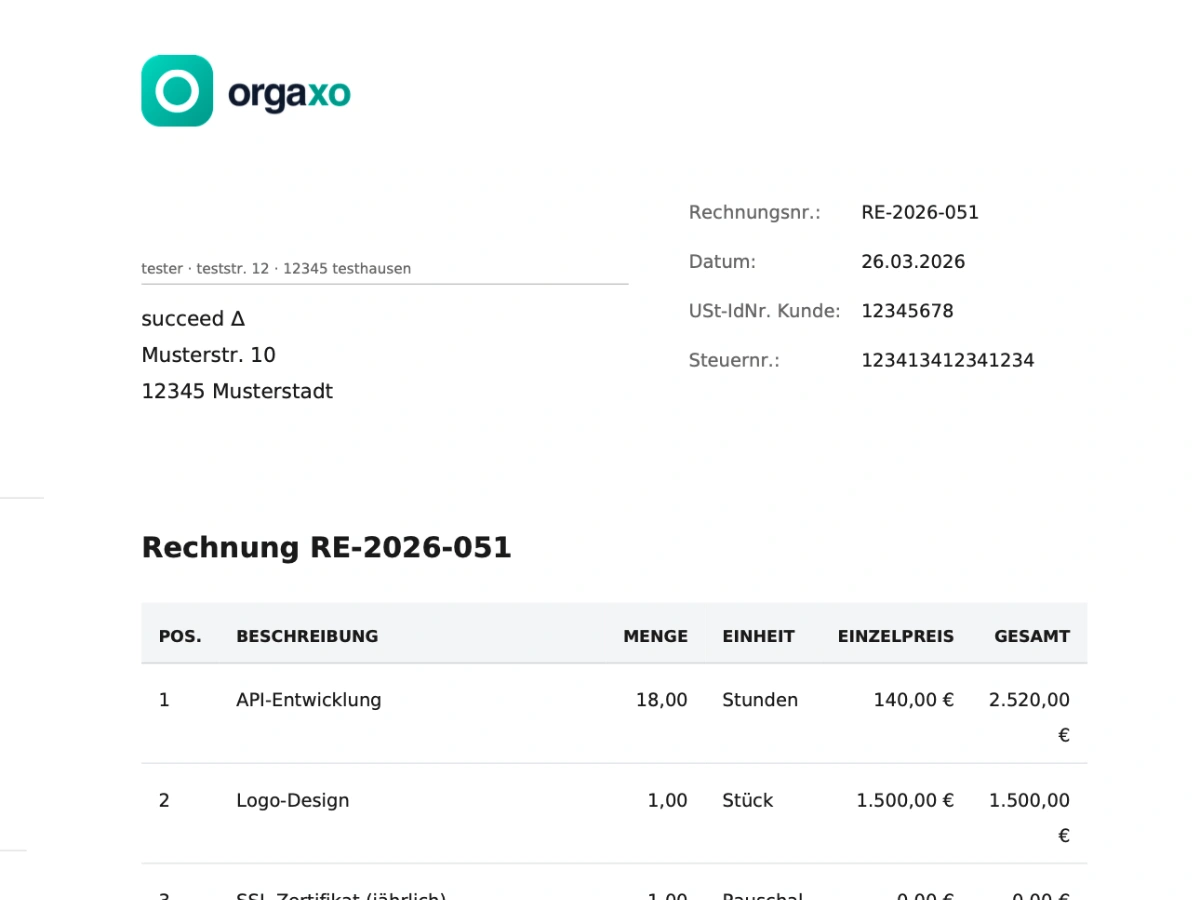Click the 'Rechnungsnr.:' label

tap(754, 212)
